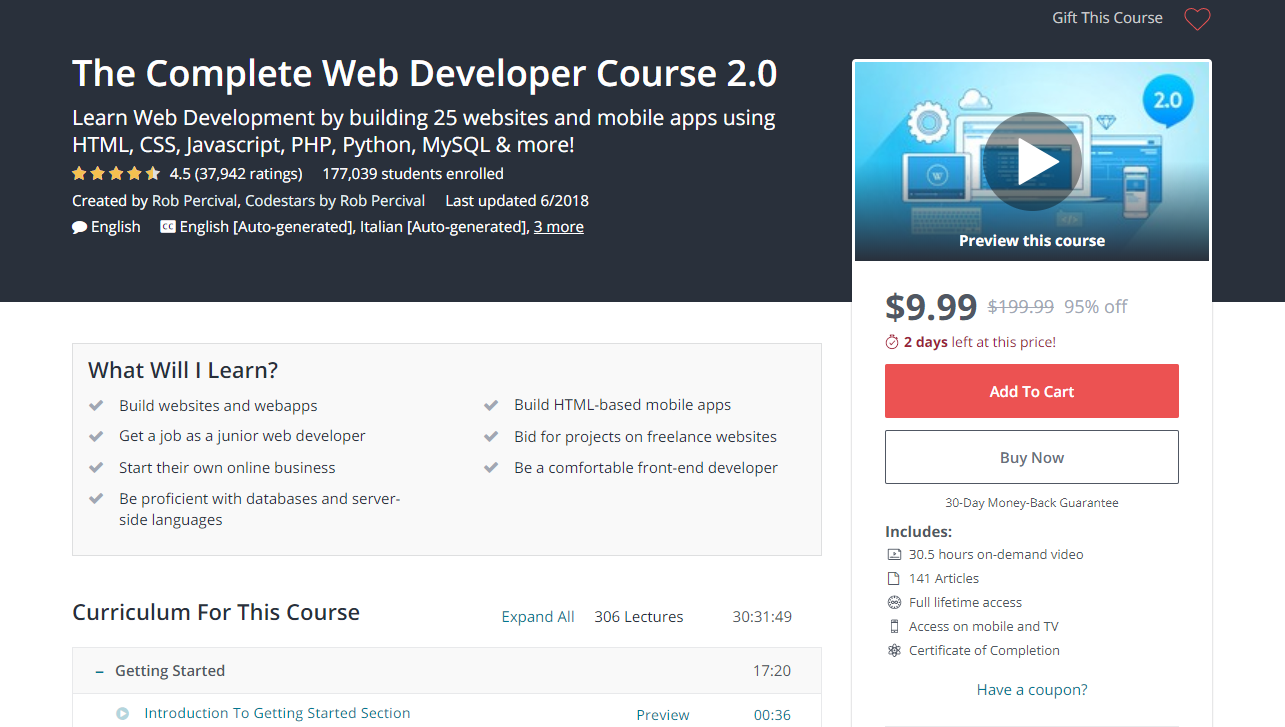Click Gift This Course
The image size is (1285, 727).
click(1106, 18)
